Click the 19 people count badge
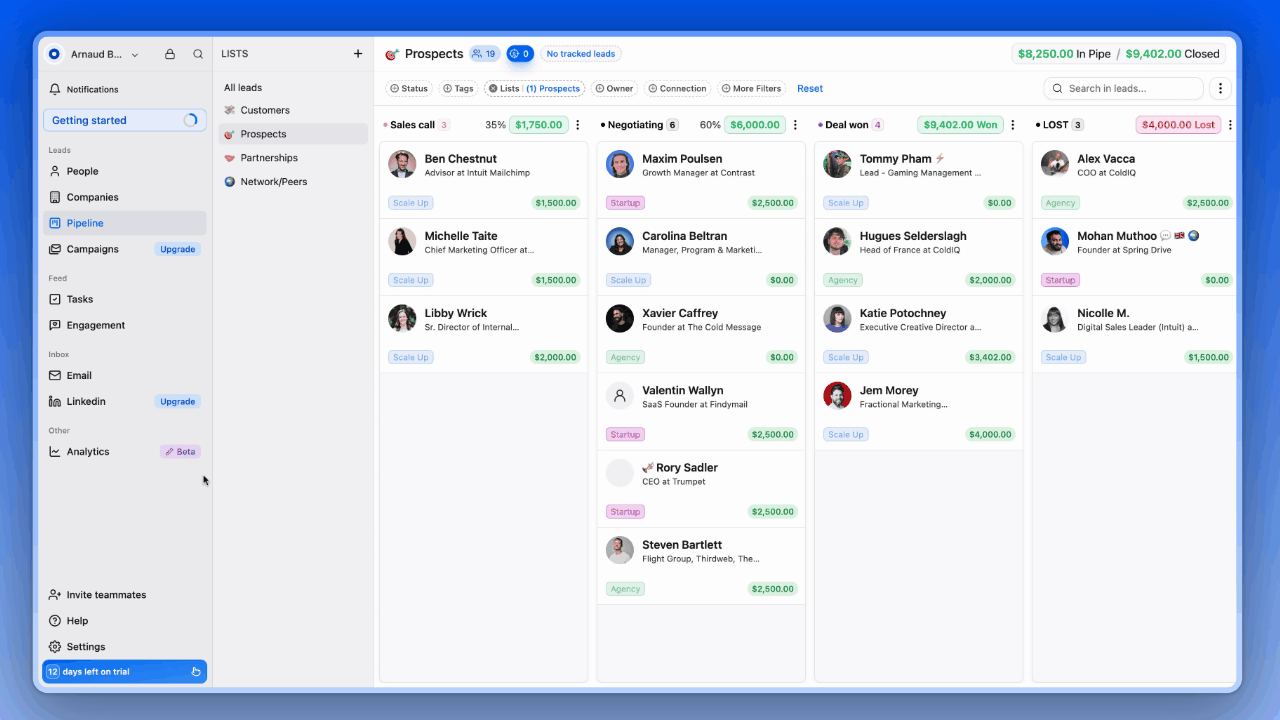 click(485, 54)
